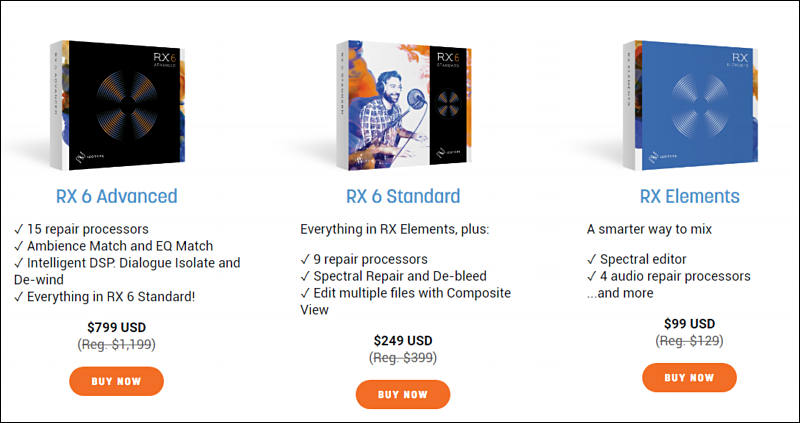Click the checkmark beside Ambience Match and EQ Match
Viewport: 800px width, 423px height.
(x=19, y=246)
